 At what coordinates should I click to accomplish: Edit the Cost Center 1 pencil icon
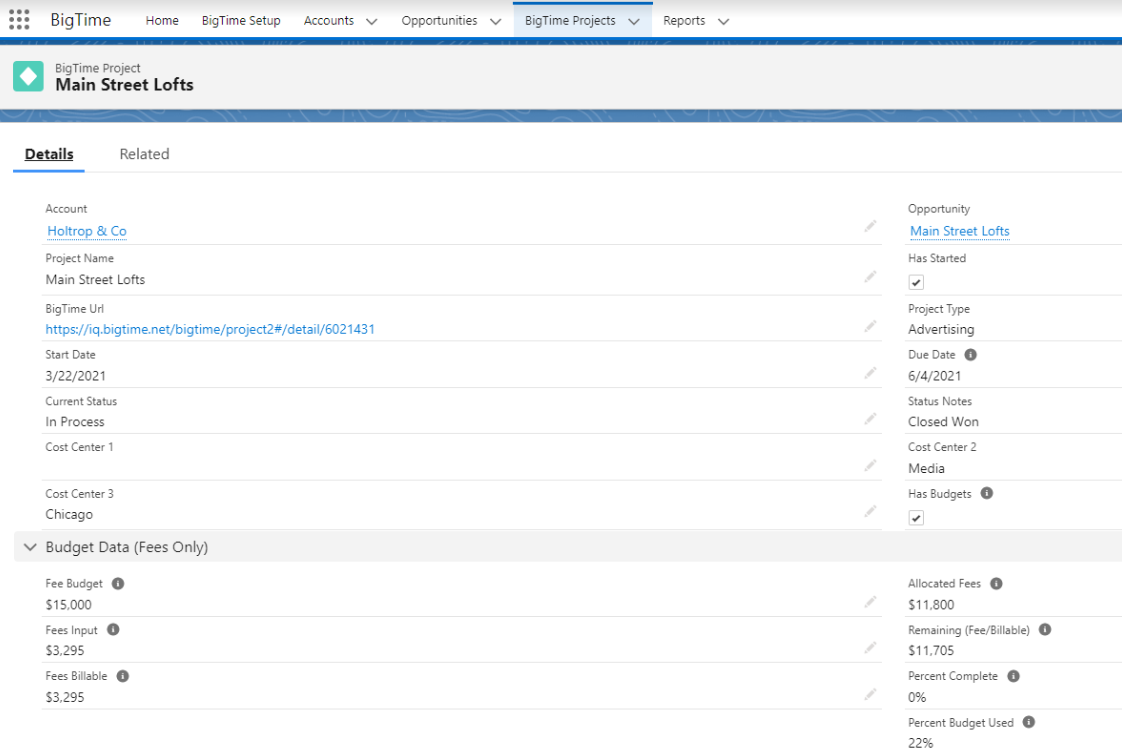coord(870,465)
